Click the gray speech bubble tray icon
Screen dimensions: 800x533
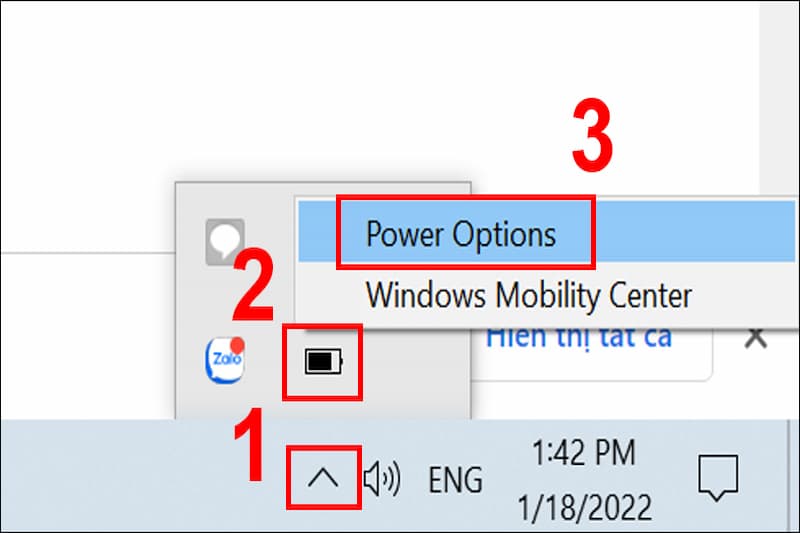pyautogui.click(x=224, y=241)
